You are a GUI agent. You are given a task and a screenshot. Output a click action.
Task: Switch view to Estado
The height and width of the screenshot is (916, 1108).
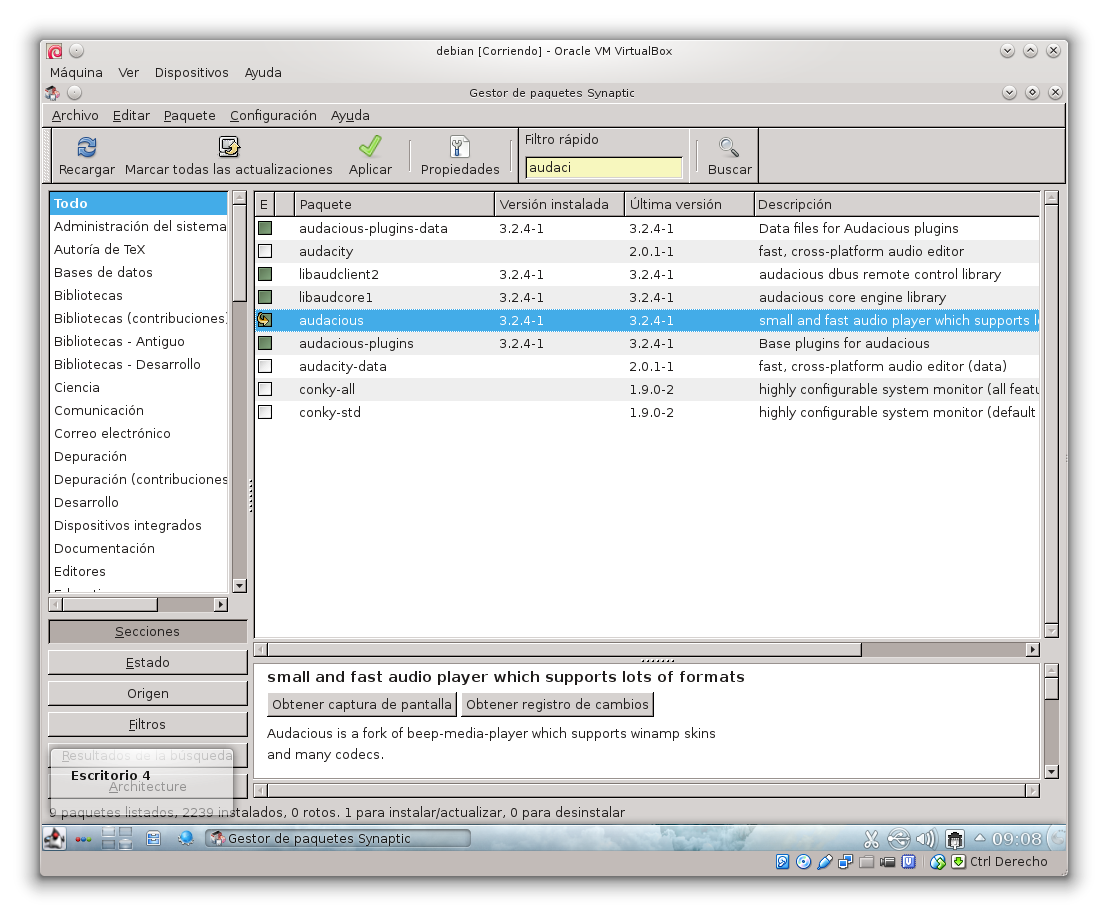(148, 662)
